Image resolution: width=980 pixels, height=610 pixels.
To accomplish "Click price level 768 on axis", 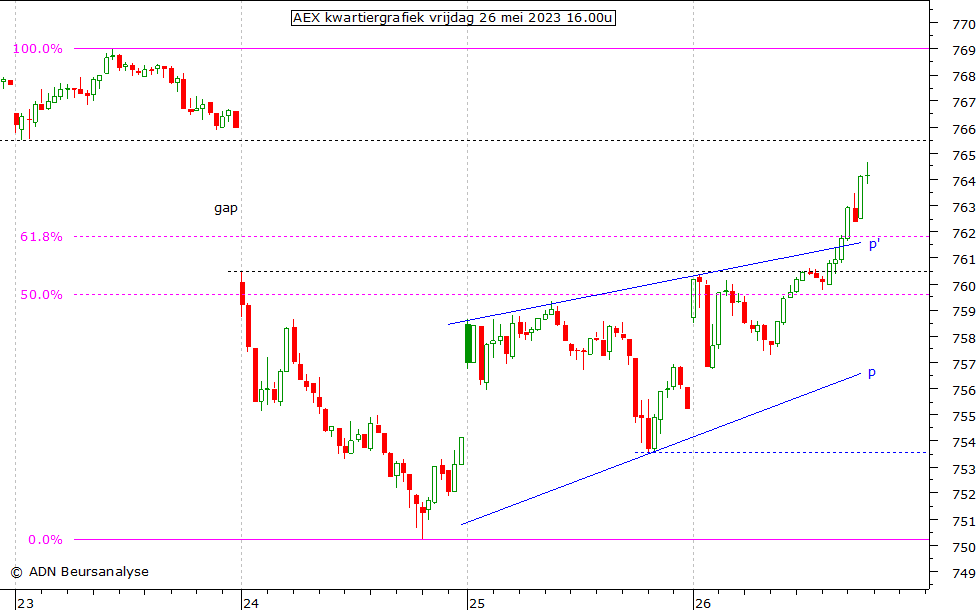I will [963, 77].
